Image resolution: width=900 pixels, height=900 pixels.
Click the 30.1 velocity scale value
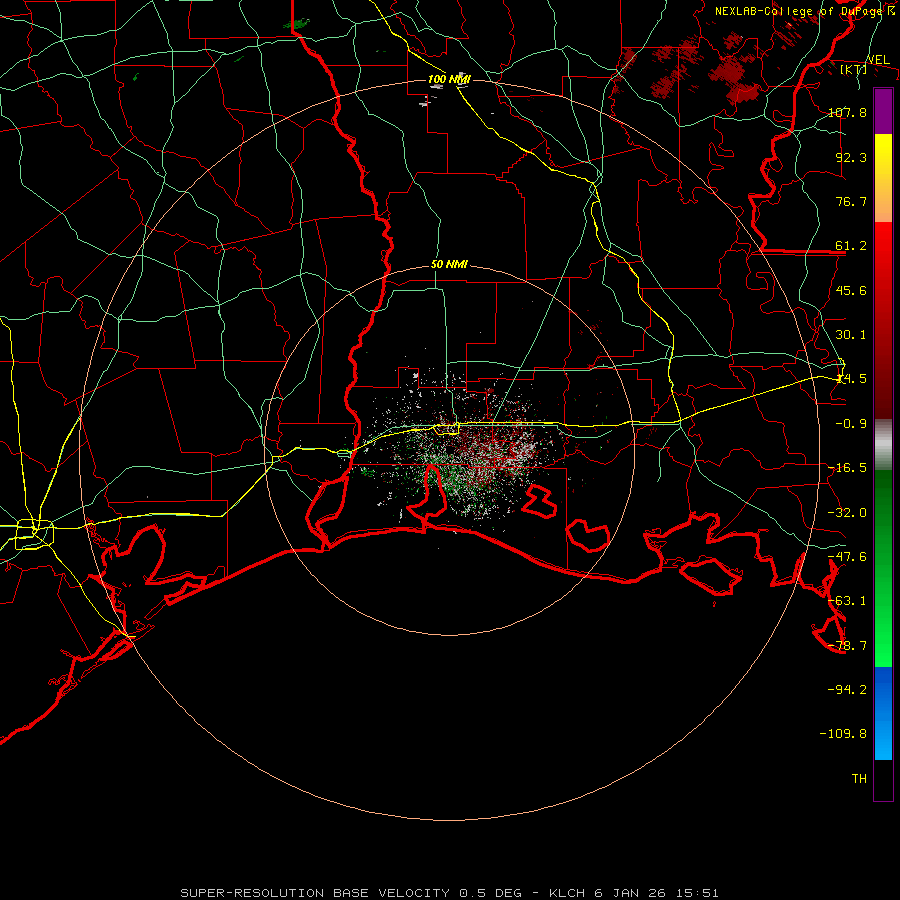(851, 335)
